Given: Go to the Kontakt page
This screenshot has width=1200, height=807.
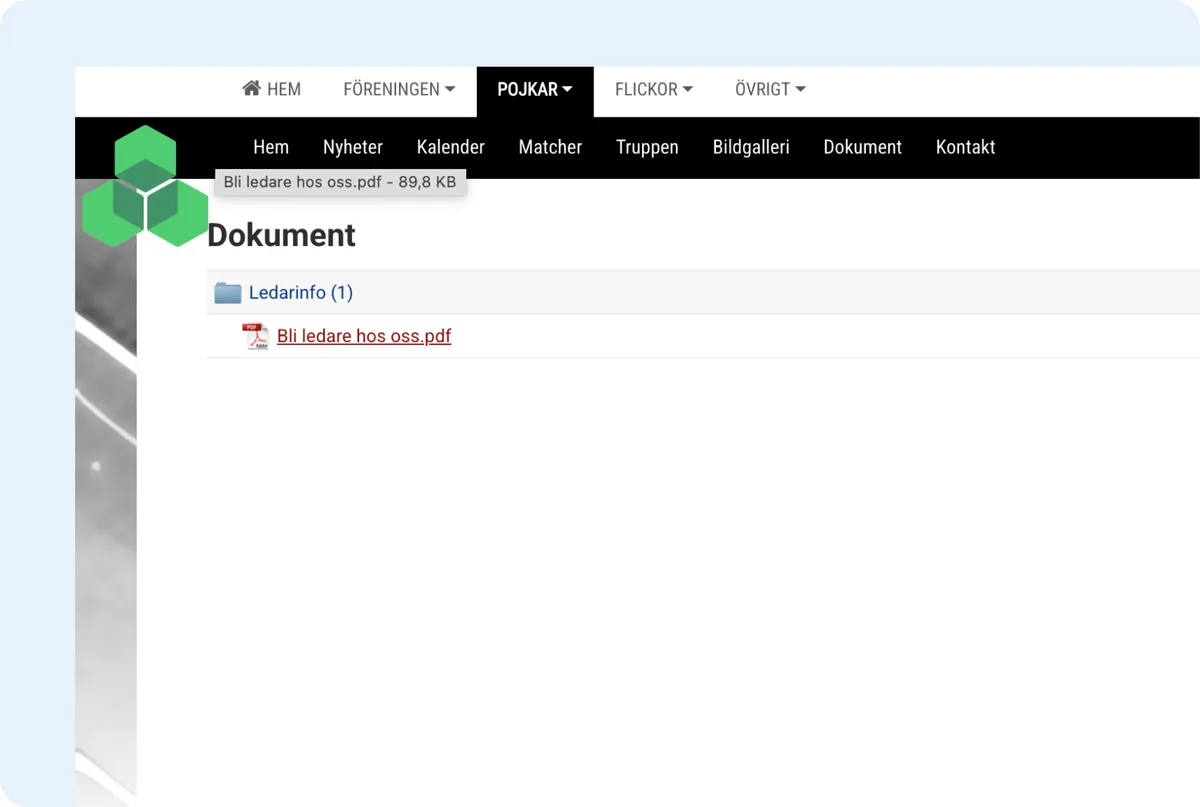Looking at the screenshot, I should click(x=966, y=147).
